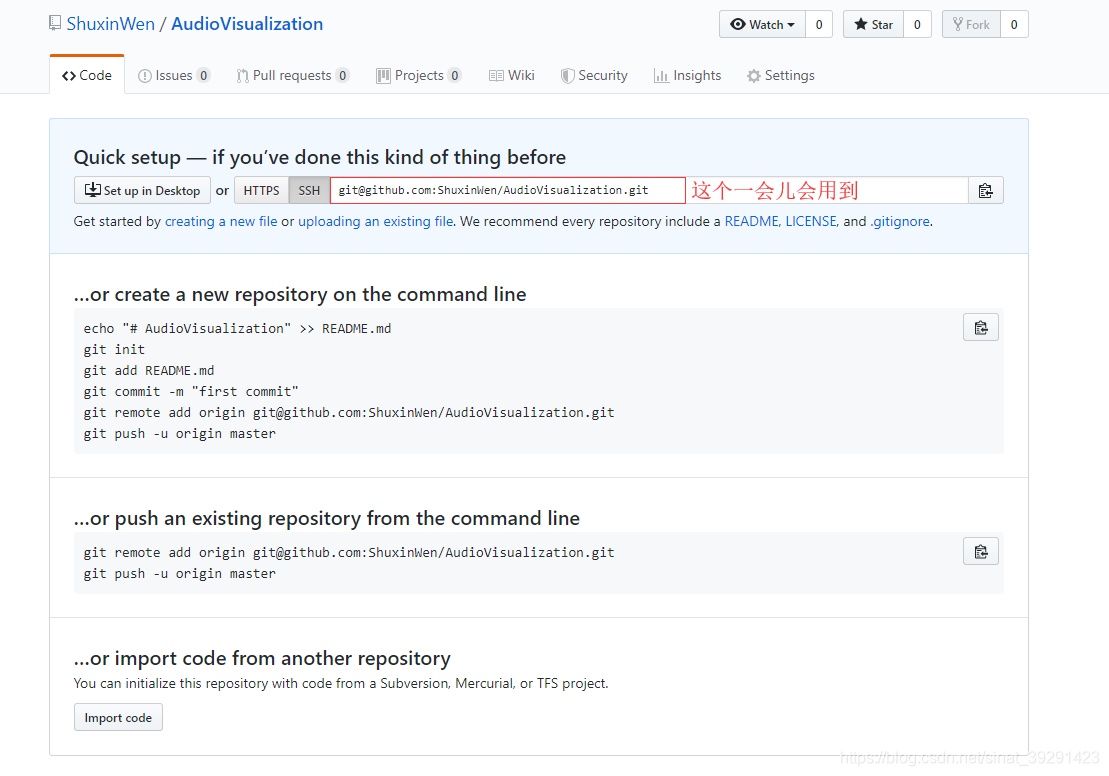Open the ShuxinWen user profile link
Viewport: 1109px width, 776px height.
110,24
